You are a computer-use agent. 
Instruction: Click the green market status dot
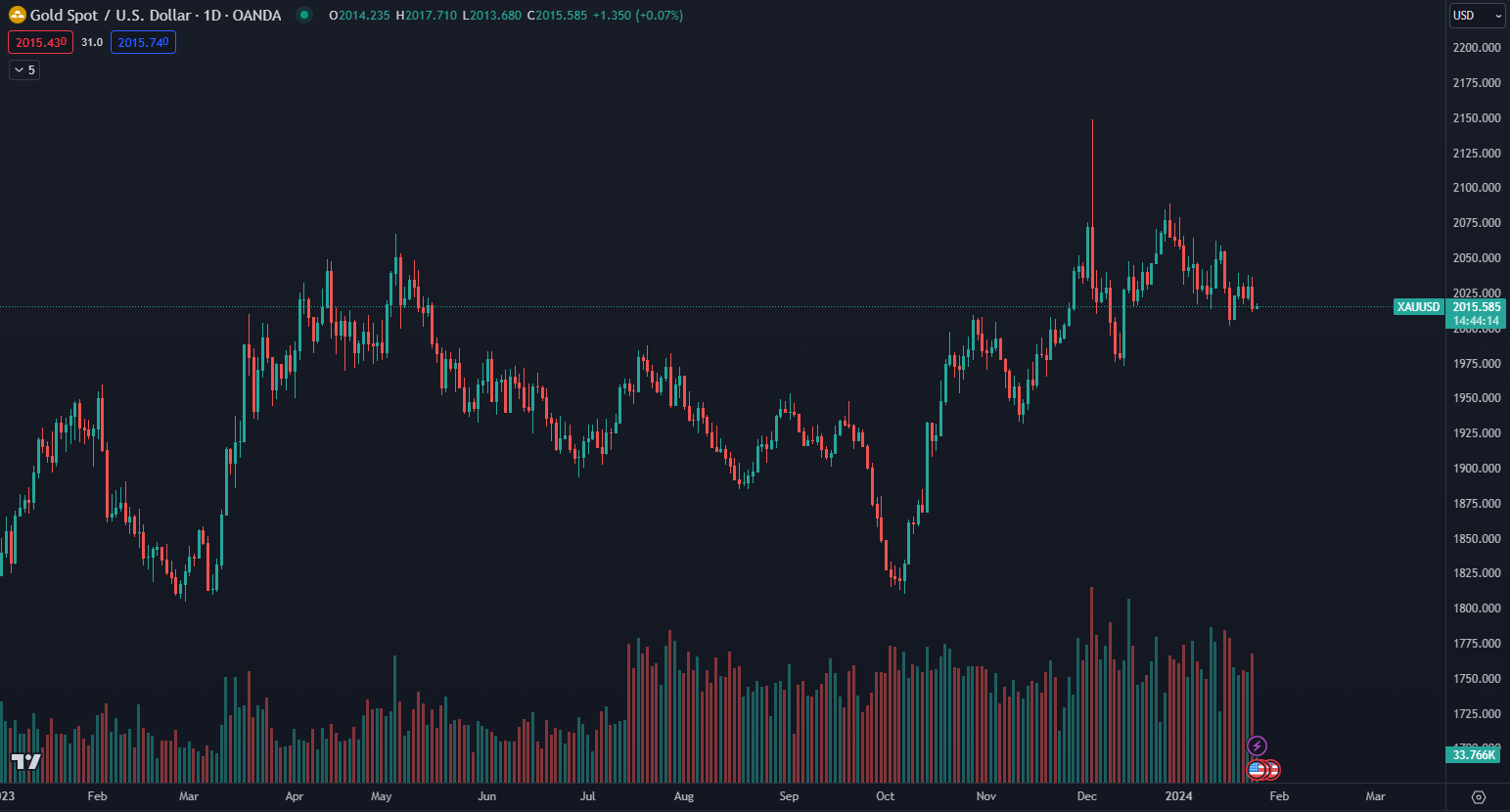pos(304,15)
